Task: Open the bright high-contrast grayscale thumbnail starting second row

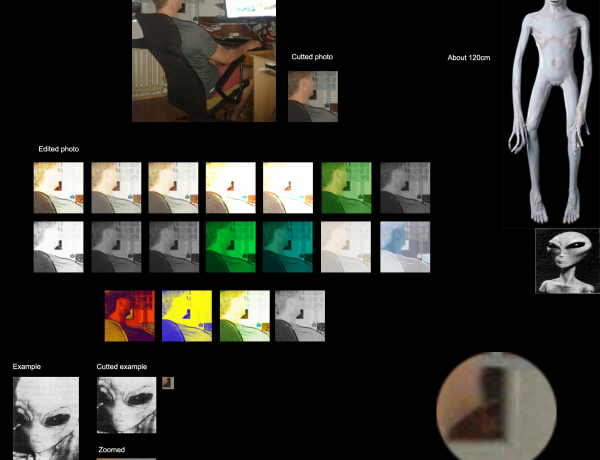Action: click(59, 247)
